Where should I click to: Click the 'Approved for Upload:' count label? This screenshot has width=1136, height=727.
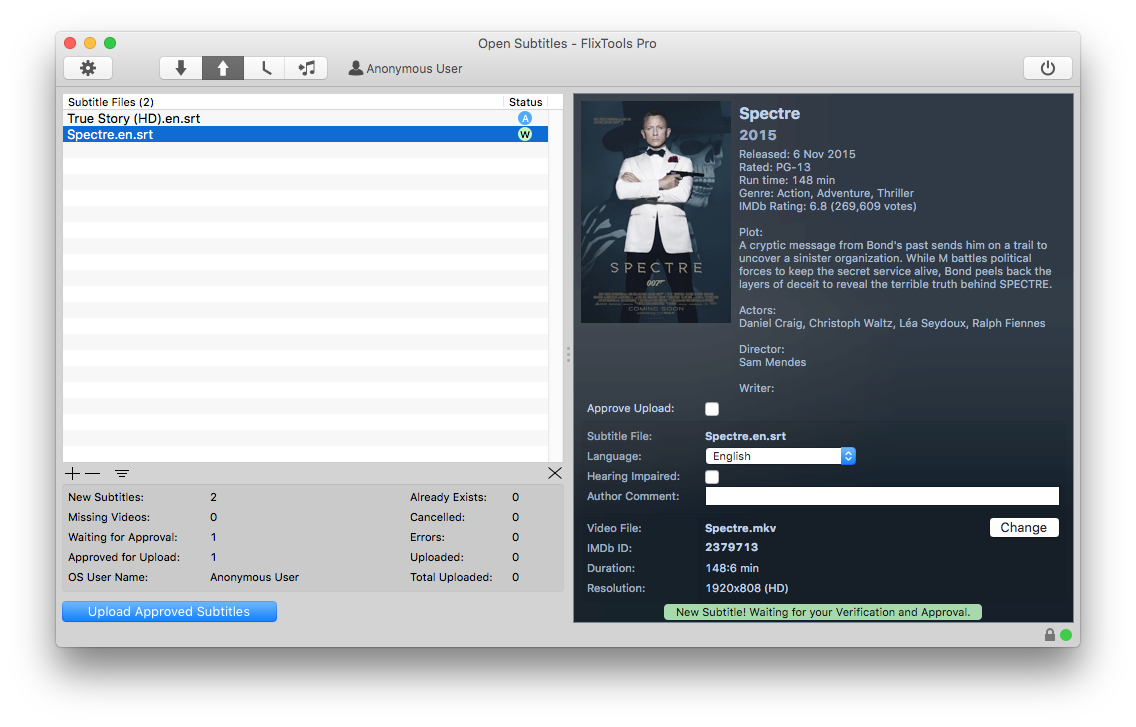[124, 557]
